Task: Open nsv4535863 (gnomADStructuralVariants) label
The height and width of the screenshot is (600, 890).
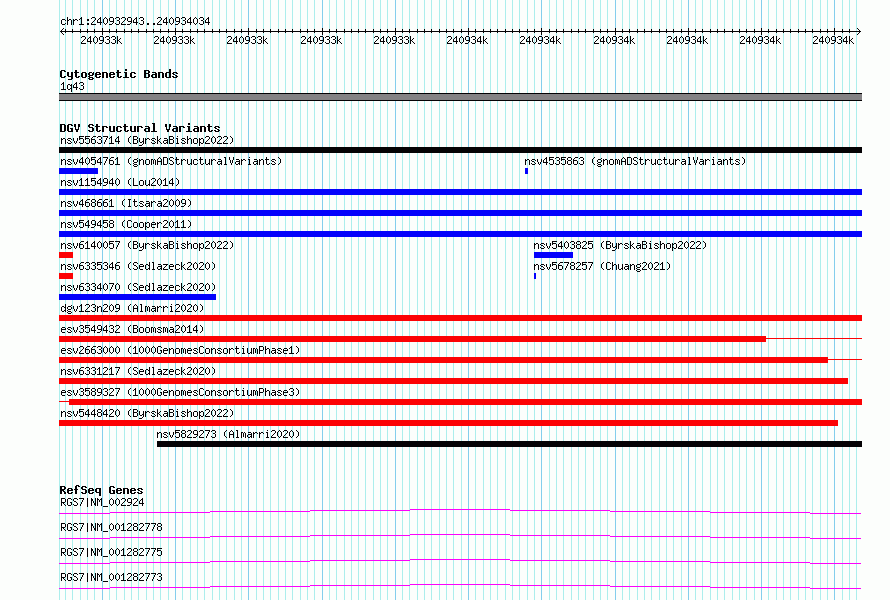Action: coord(635,161)
